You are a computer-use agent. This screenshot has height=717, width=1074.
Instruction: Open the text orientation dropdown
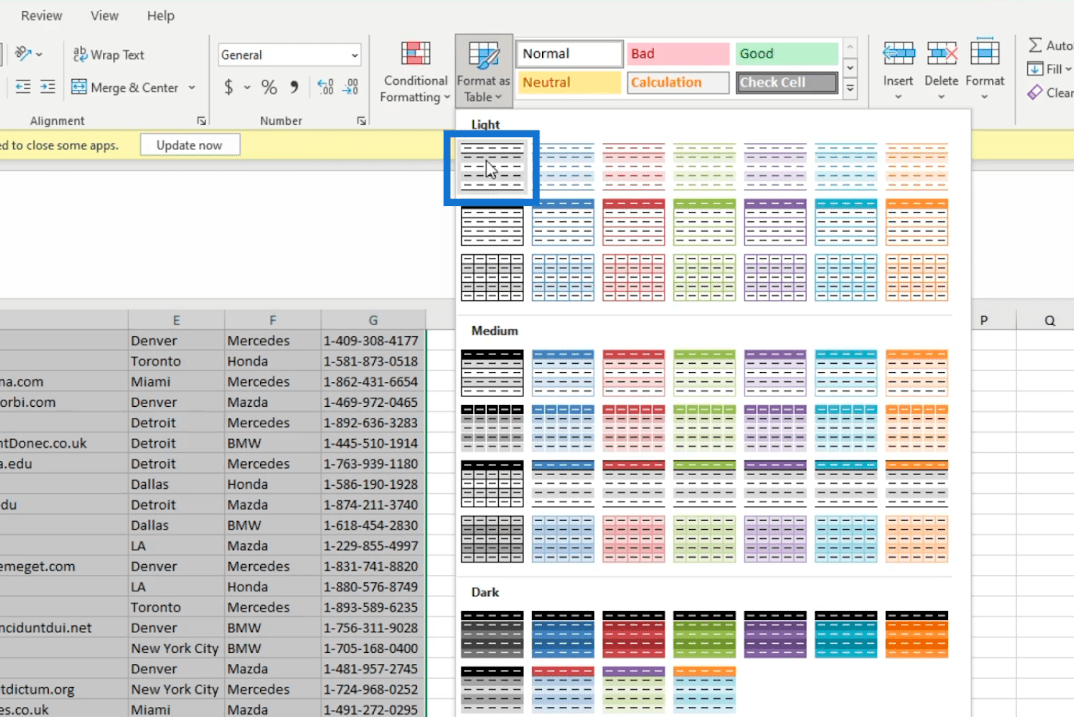click(29, 53)
